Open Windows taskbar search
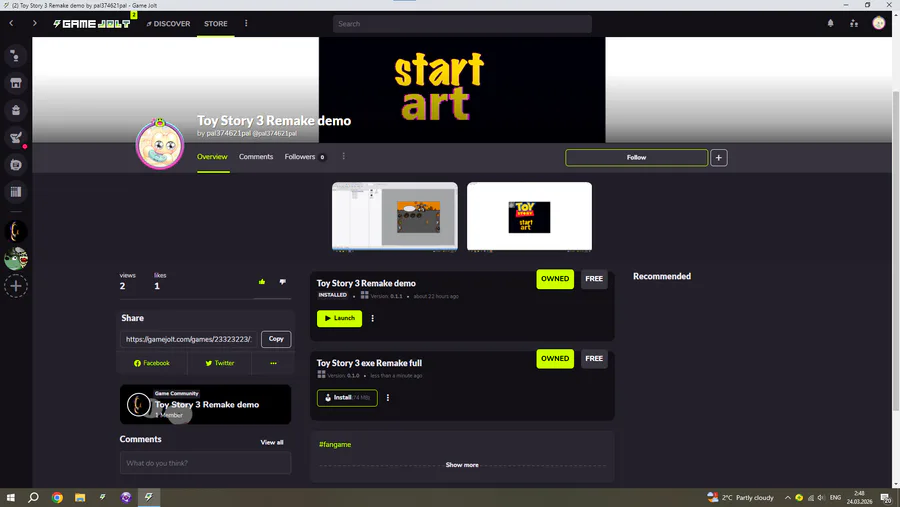The image size is (900, 507). (33, 498)
